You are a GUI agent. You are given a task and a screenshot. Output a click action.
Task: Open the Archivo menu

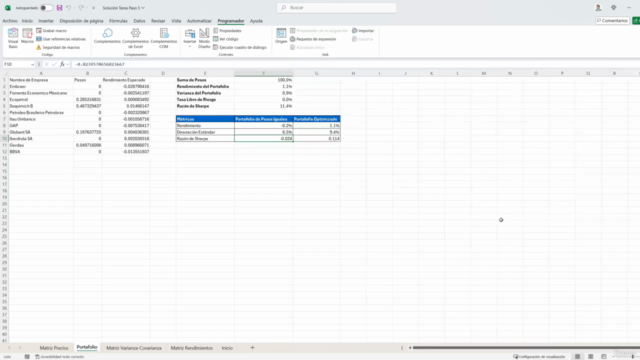10,21
